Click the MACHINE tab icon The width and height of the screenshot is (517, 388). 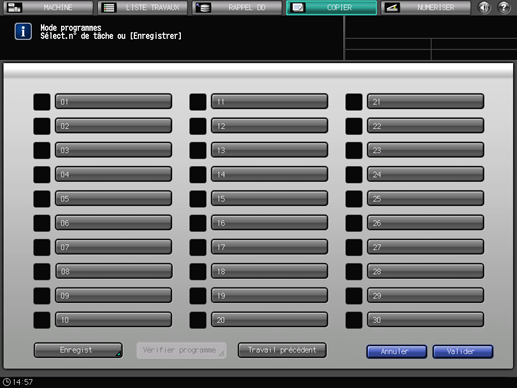pos(14,7)
